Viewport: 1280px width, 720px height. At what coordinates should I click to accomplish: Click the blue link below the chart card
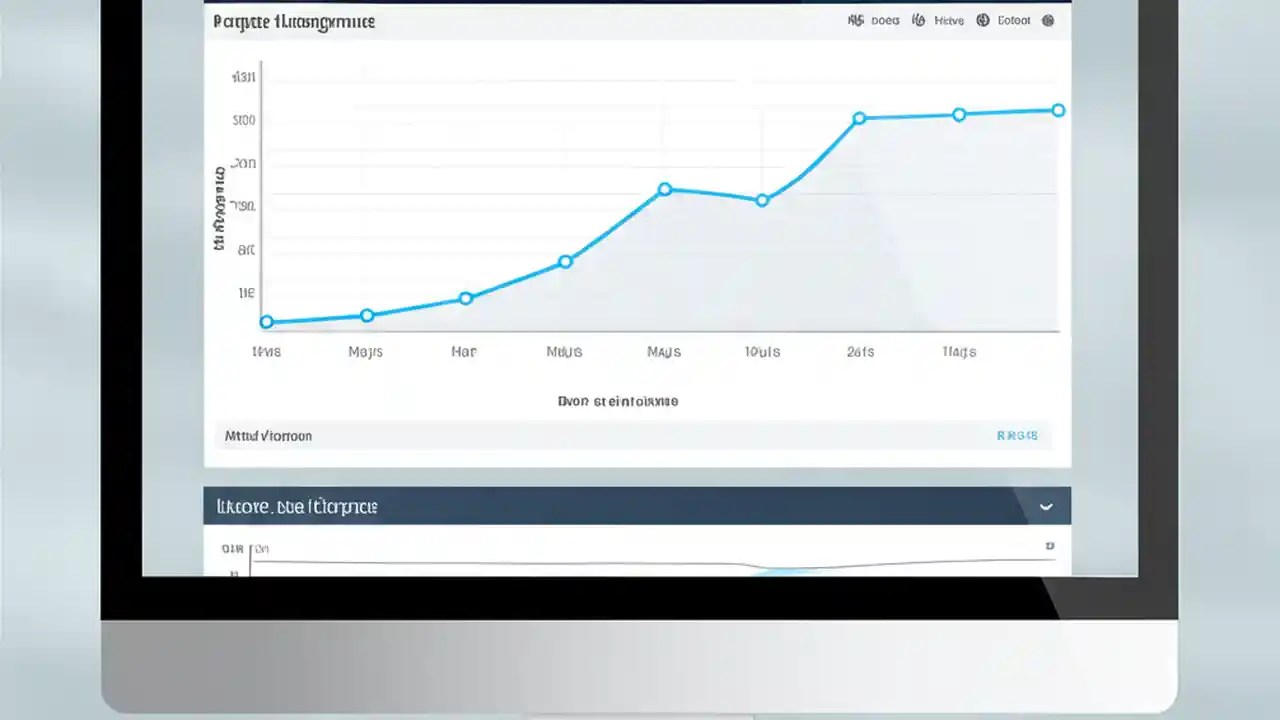click(1017, 435)
